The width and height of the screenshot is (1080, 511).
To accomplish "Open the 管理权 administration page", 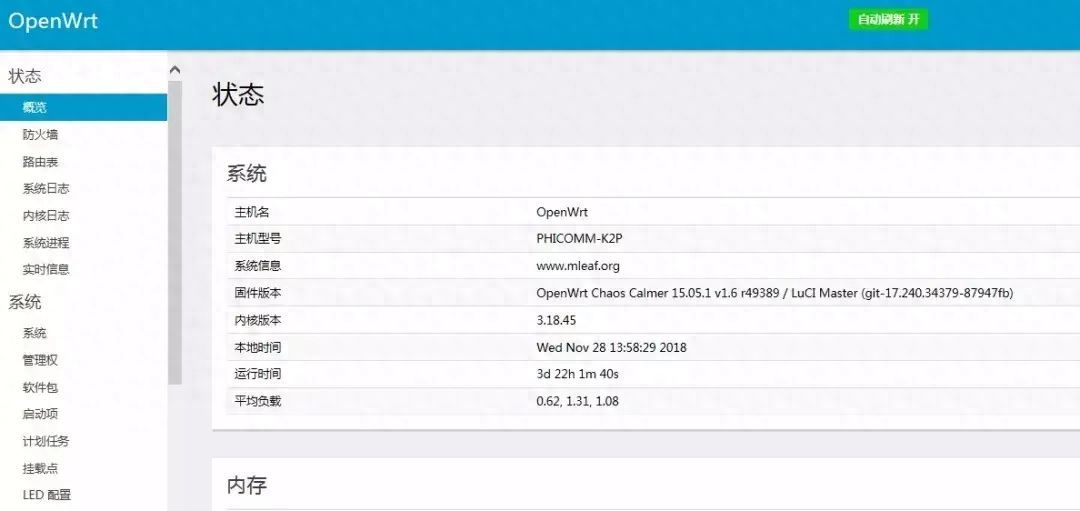I will (x=40, y=360).
